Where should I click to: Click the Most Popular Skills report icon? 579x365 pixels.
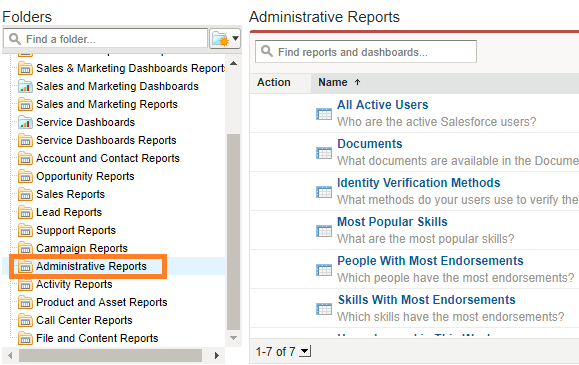[324, 231]
